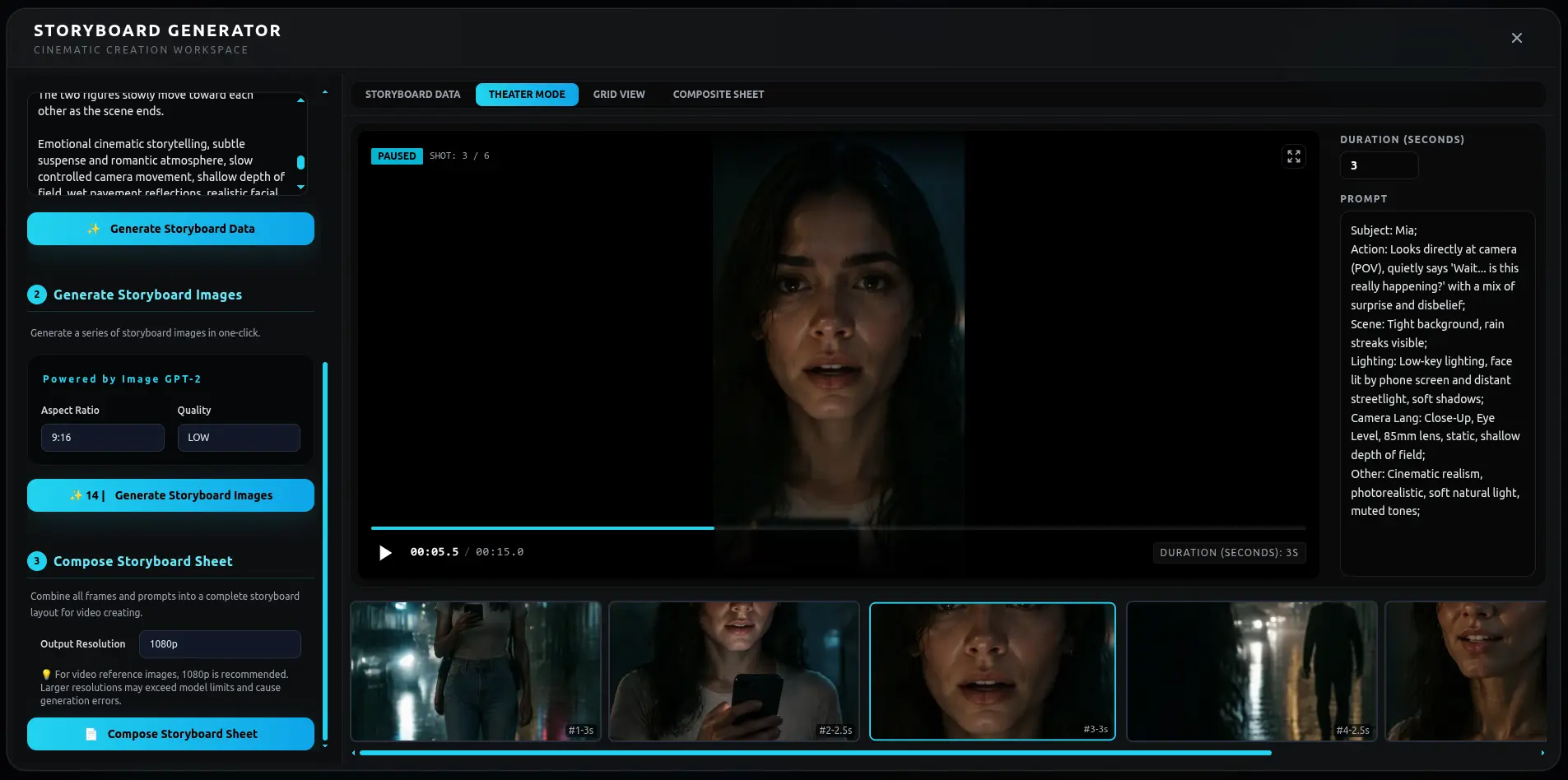Click inside the shot Prompt text area
The width and height of the screenshot is (1568, 780).
click(x=1437, y=393)
